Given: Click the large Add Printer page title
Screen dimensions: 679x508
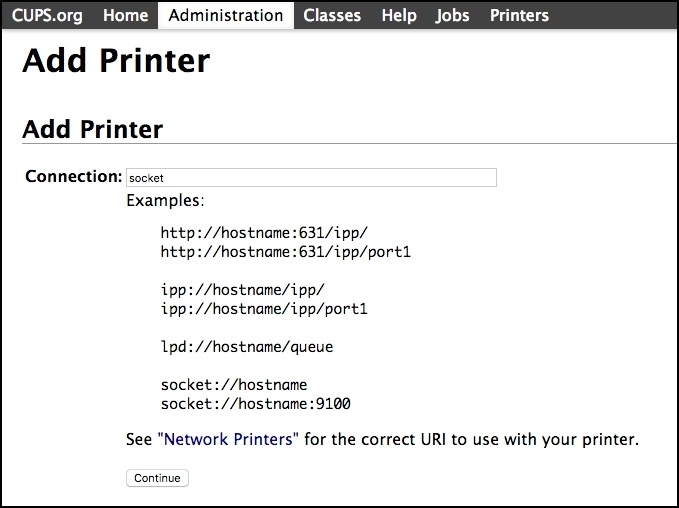Looking at the screenshot, I should point(116,61).
